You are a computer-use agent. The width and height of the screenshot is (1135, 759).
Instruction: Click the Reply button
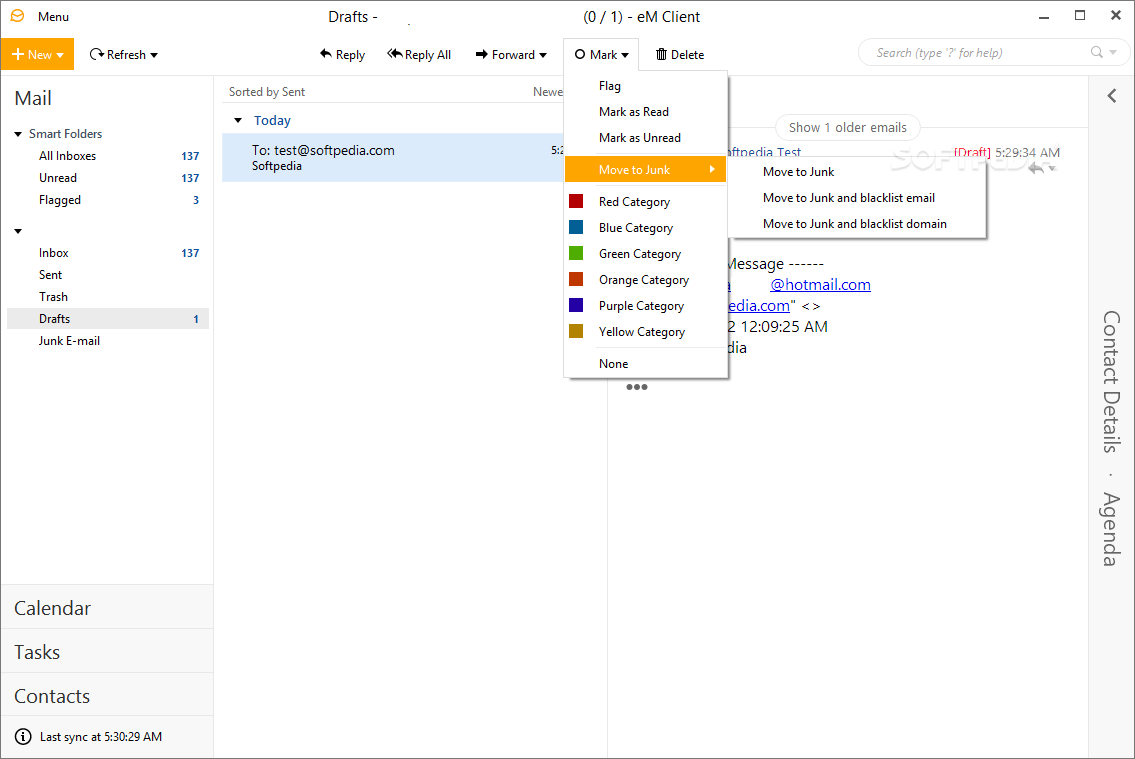point(342,54)
